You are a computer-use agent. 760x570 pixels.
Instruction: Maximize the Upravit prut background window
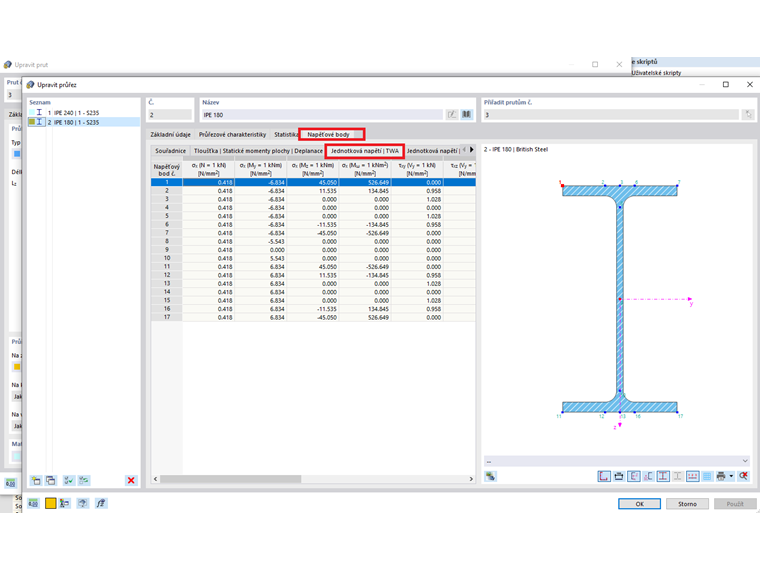tap(595, 64)
